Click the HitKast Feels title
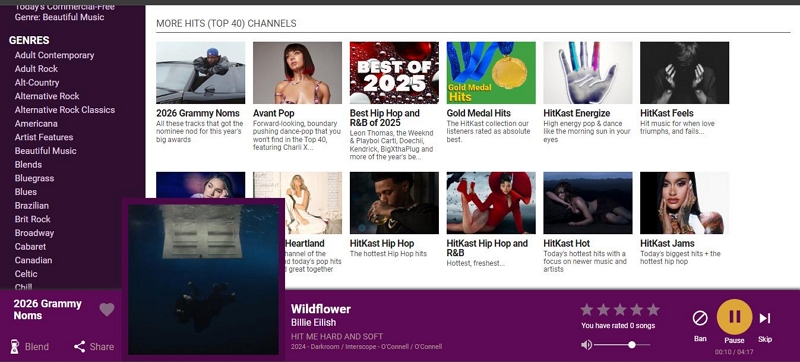Screen dimensions: 800x362 point(667,113)
